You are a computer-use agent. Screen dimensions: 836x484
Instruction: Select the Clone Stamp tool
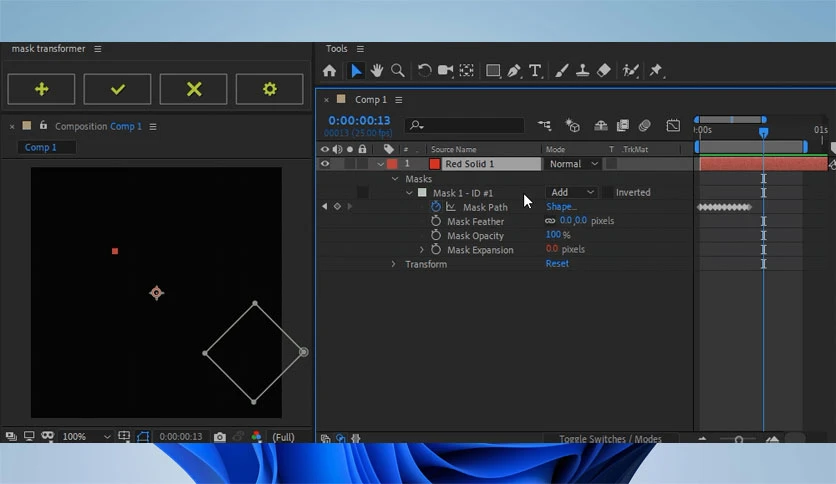[x=582, y=70]
